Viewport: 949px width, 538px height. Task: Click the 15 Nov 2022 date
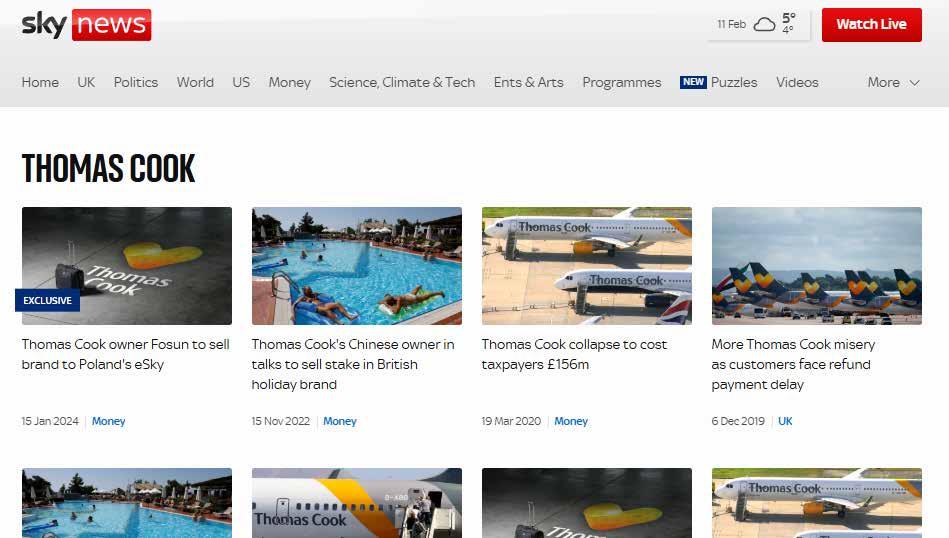point(281,421)
